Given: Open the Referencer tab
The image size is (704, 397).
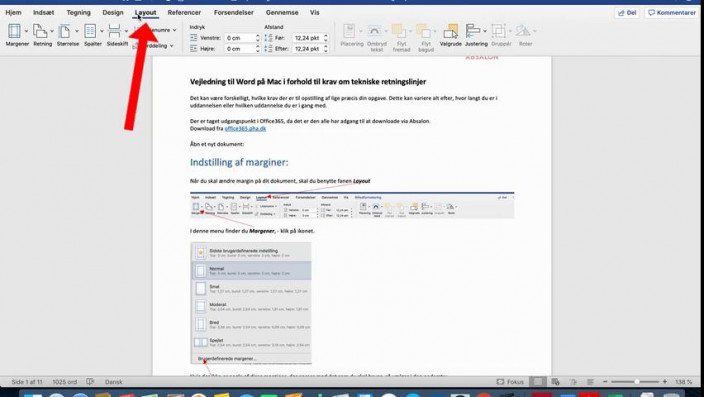Looking at the screenshot, I should point(184,13).
